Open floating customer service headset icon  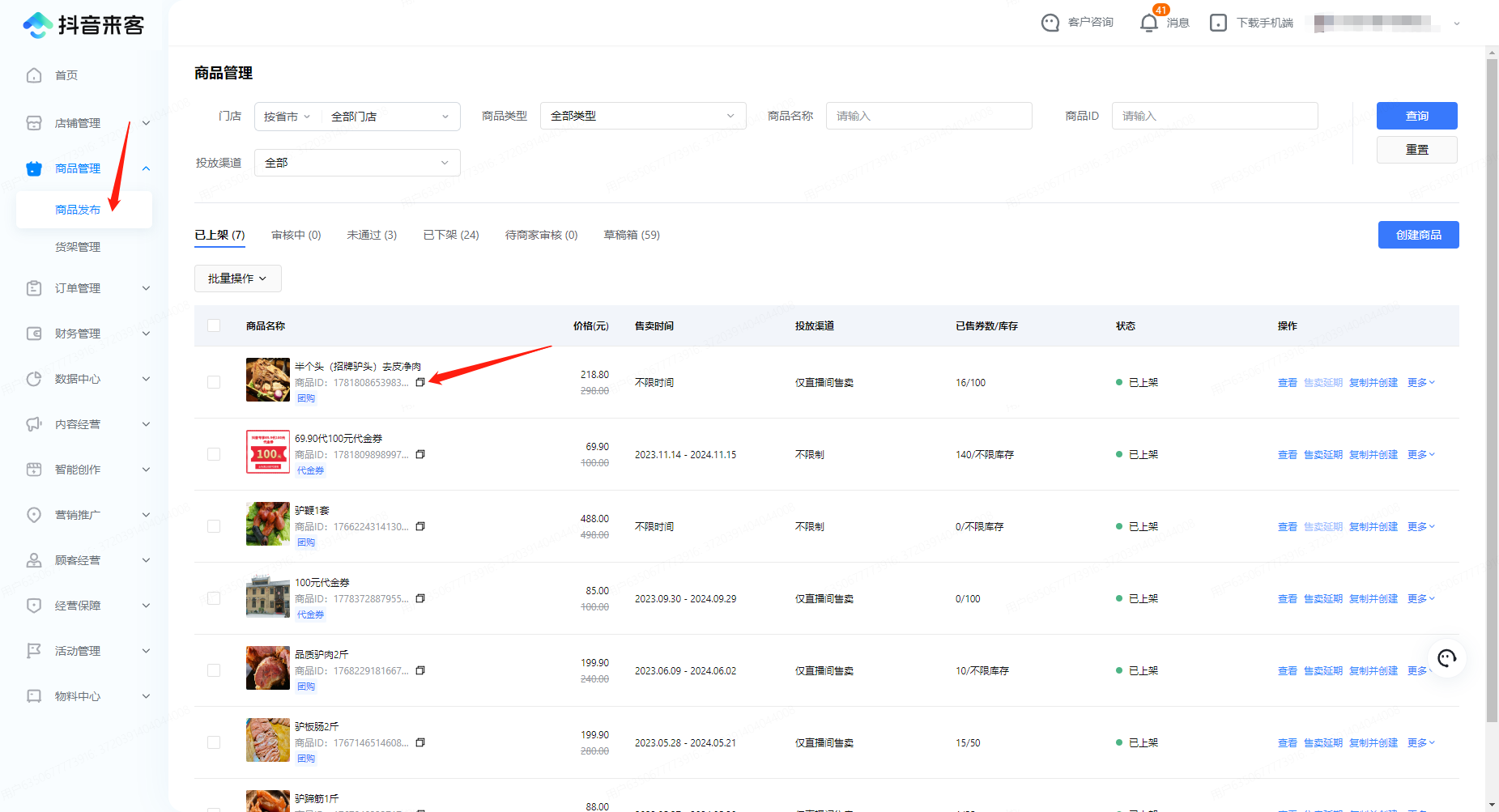point(1446,658)
